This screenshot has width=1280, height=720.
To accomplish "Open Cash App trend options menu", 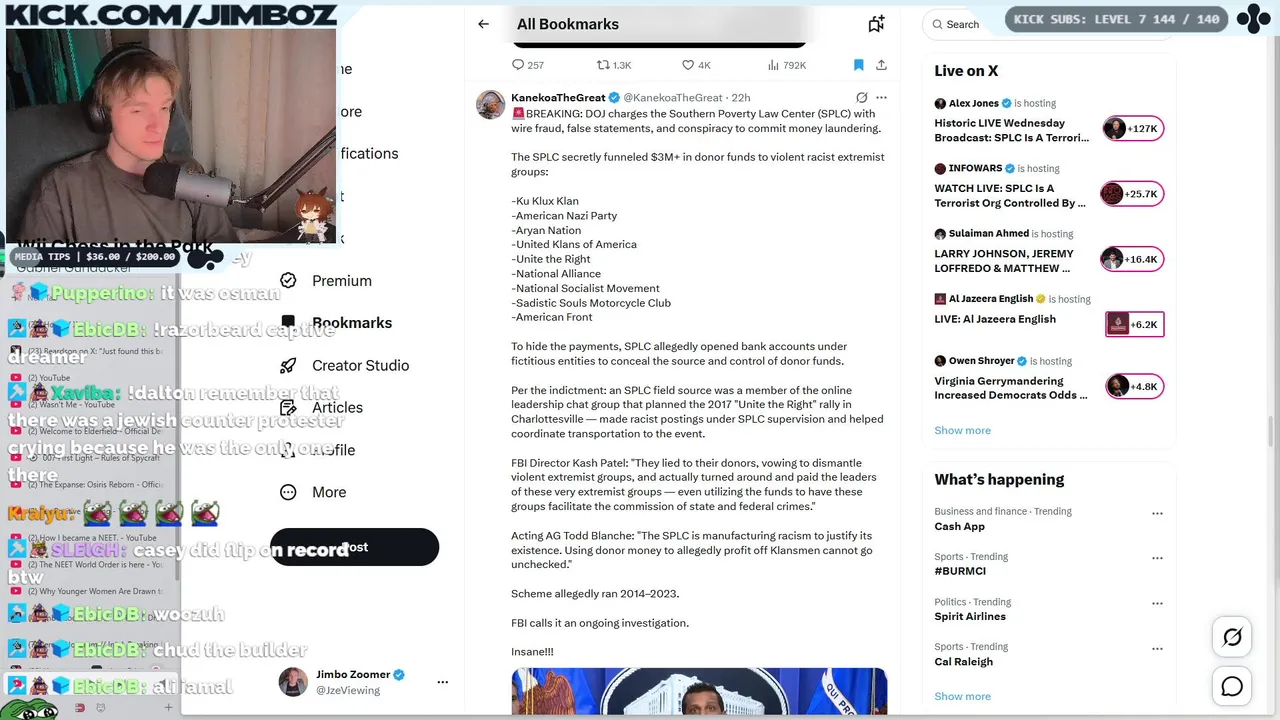I will (x=1157, y=513).
